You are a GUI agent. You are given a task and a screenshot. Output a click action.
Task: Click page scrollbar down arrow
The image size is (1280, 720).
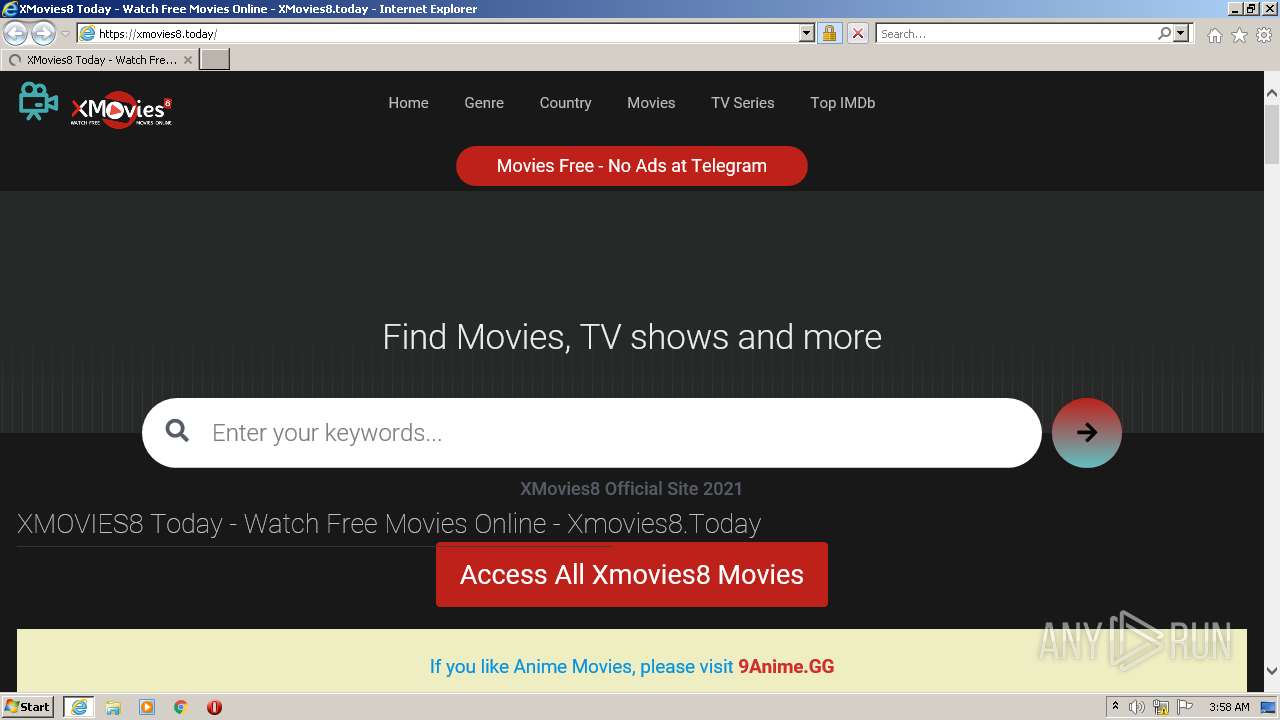pyautogui.click(x=1272, y=671)
